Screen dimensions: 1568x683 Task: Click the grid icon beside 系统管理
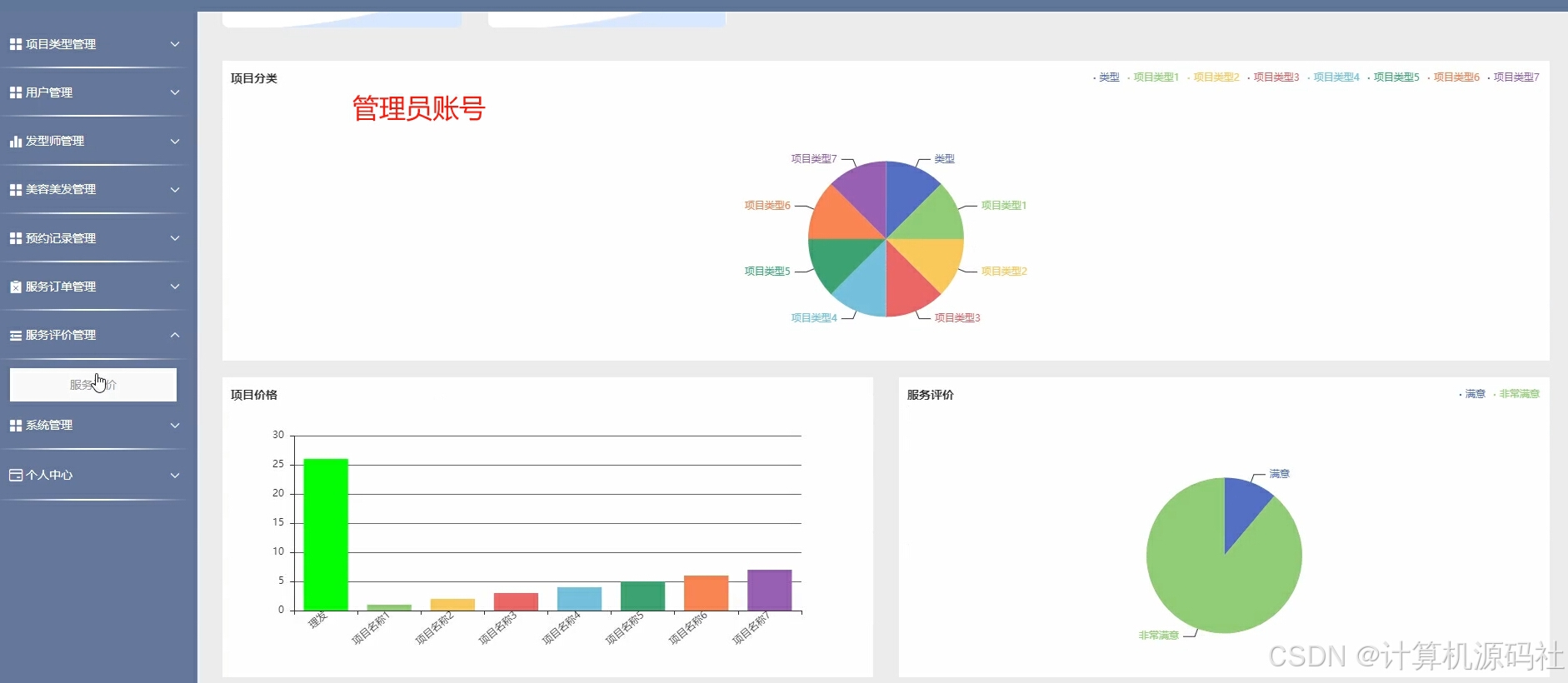[16, 426]
